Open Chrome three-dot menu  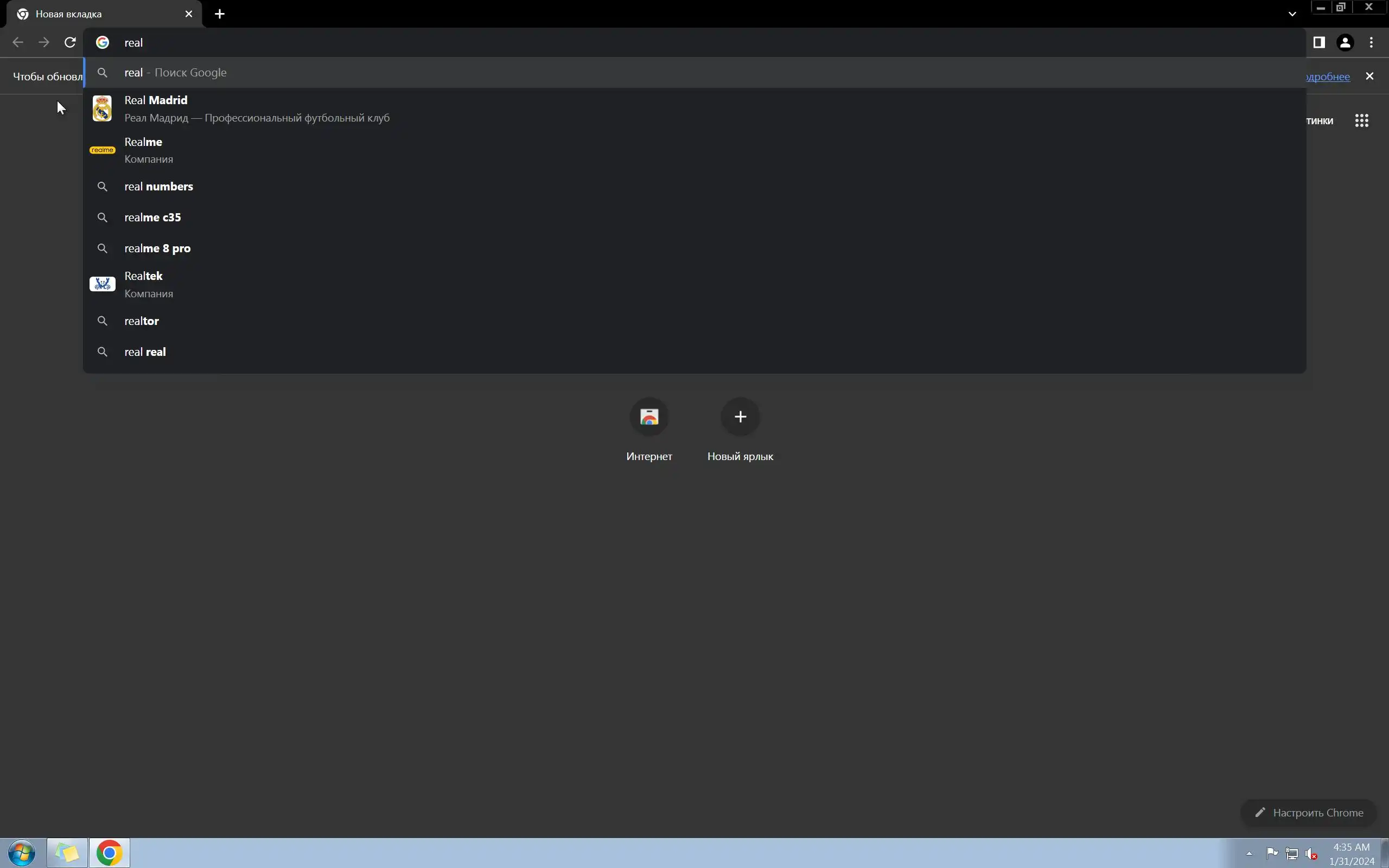1371,42
